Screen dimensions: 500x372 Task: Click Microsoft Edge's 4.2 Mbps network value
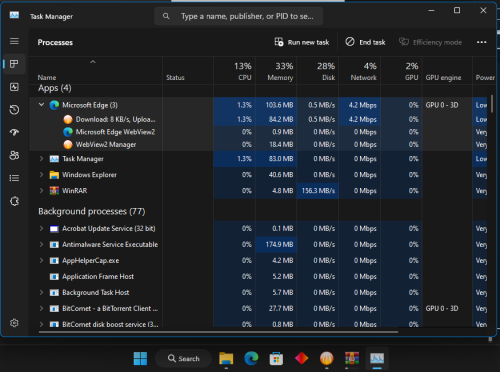point(360,105)
